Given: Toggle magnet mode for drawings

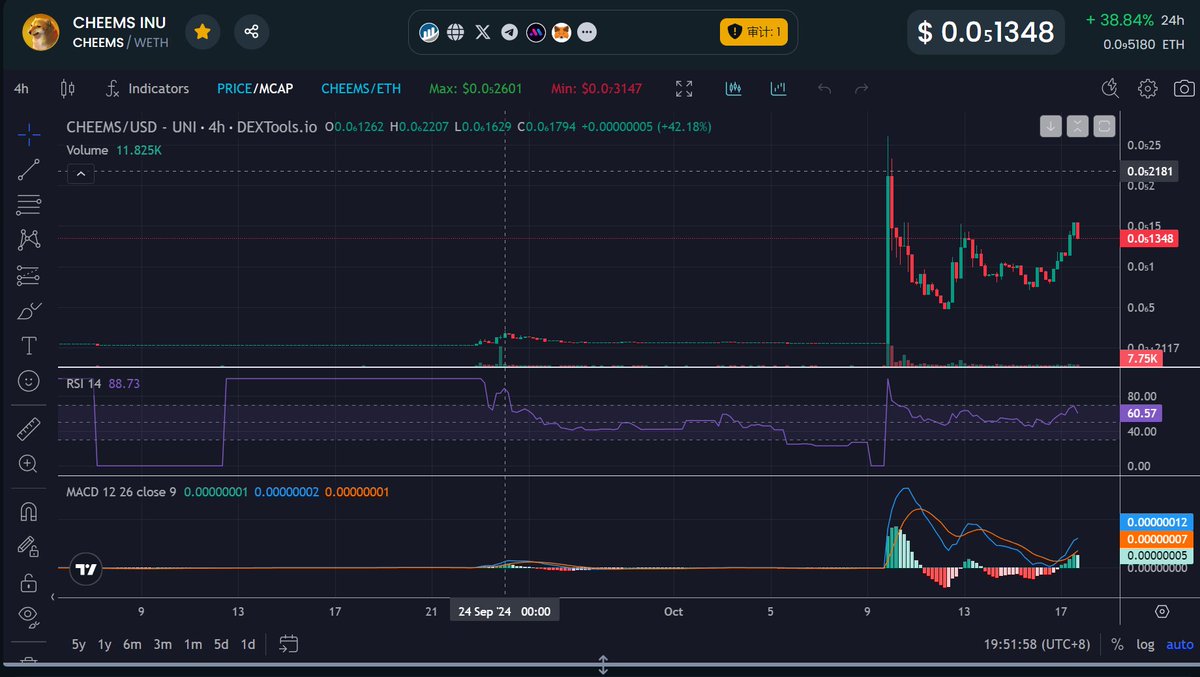Looking at the screenshot, I should pos(28,512).
